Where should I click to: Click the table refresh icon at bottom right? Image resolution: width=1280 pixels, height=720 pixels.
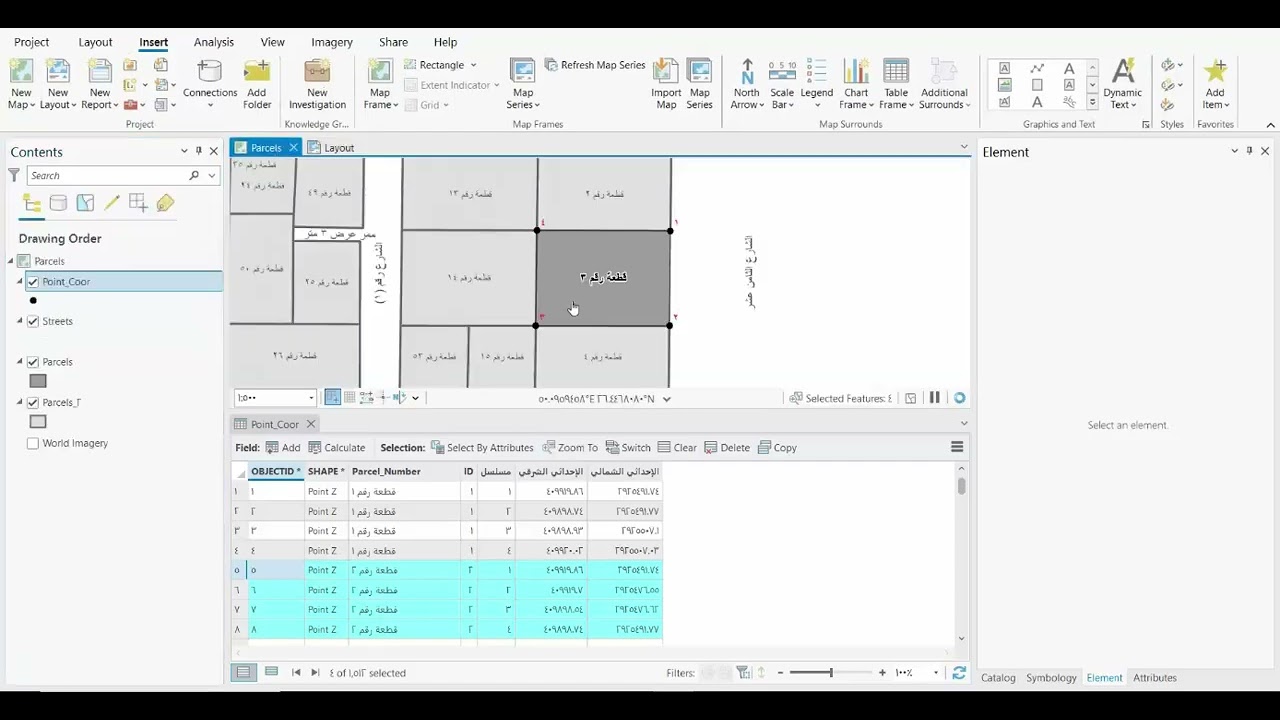click(x=959, y=673)
